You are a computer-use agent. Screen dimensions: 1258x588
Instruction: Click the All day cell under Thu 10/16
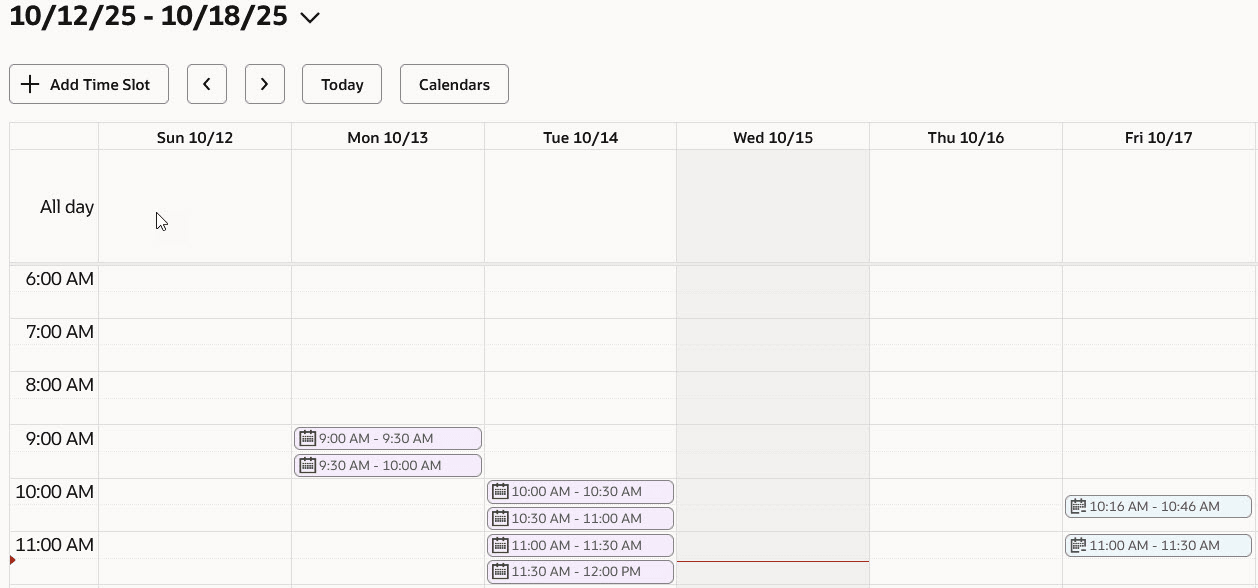965,205
